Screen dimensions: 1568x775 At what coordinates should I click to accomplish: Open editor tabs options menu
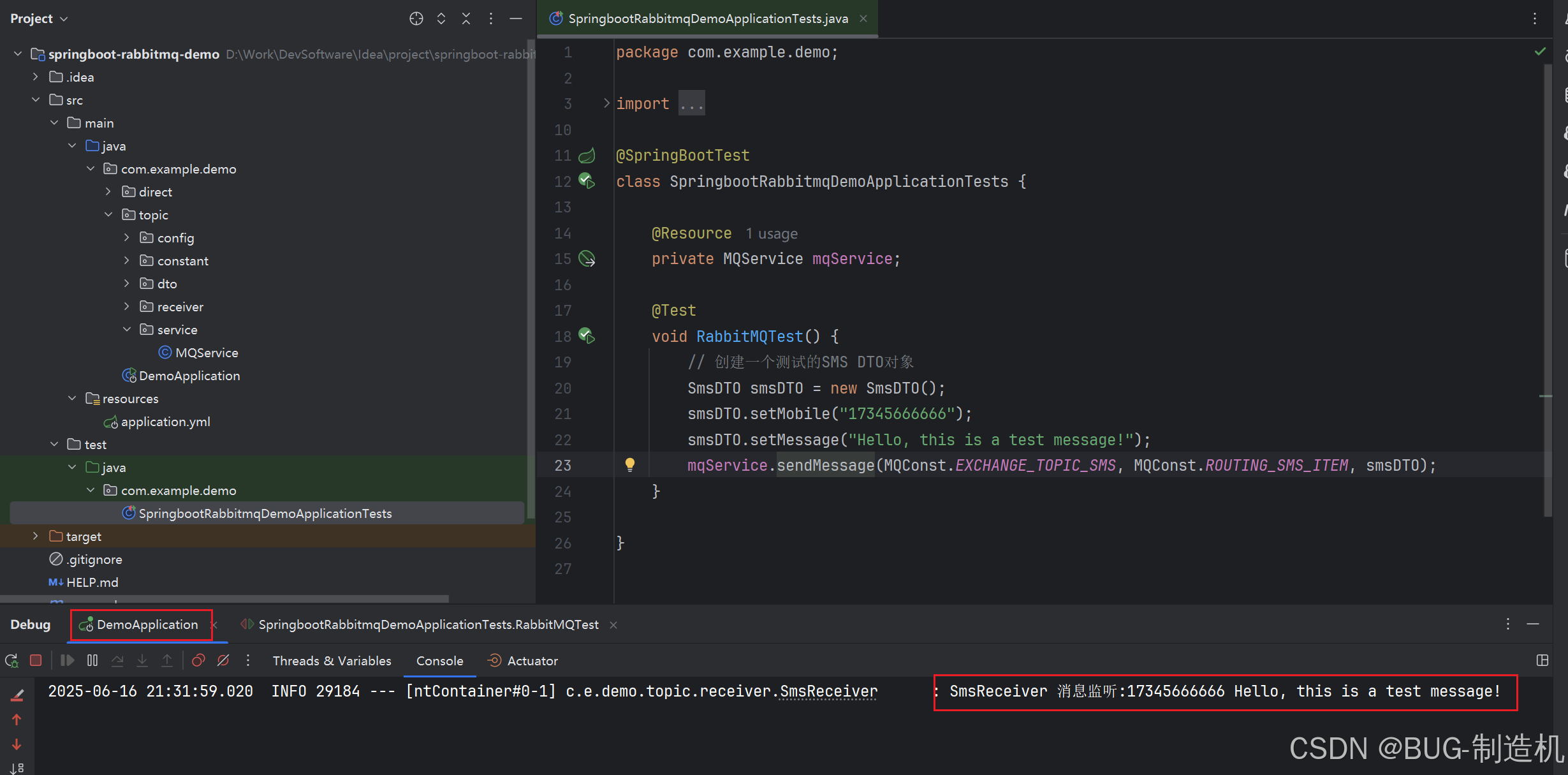(x=1535, y=18)
